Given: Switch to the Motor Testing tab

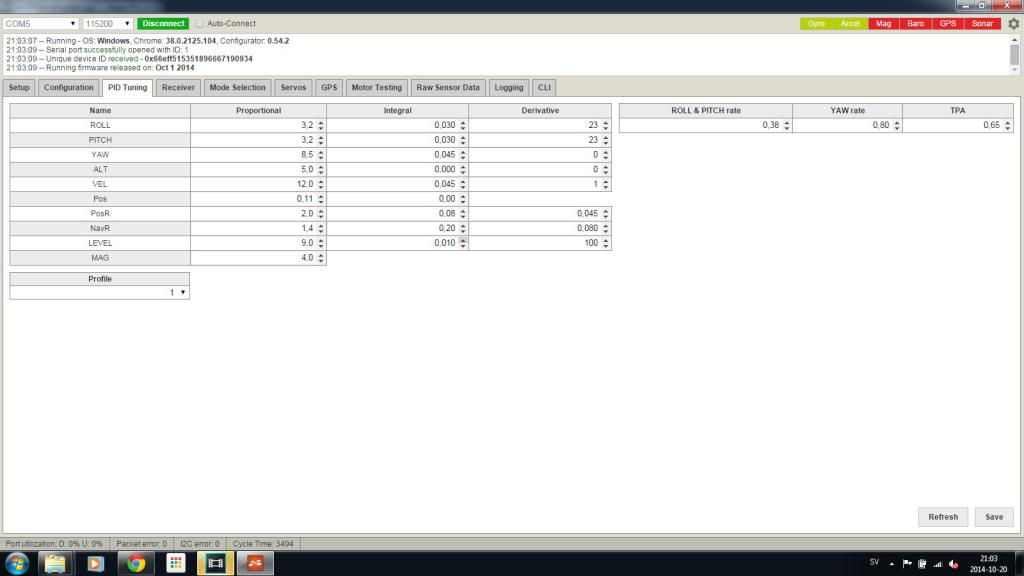Looking at the screenshot, I should (377, 88).
